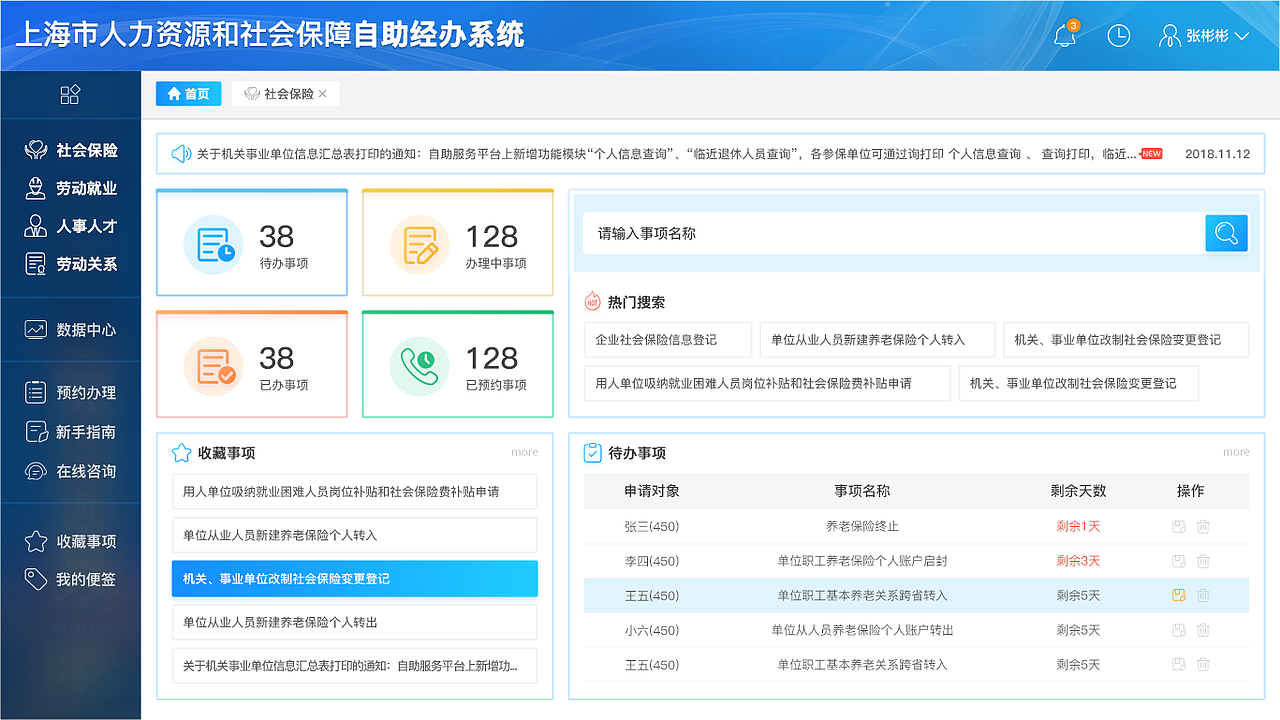Click more in the 待办事项 panel
Viewport: 1280px width, 720px height.
coord(1235,452)
